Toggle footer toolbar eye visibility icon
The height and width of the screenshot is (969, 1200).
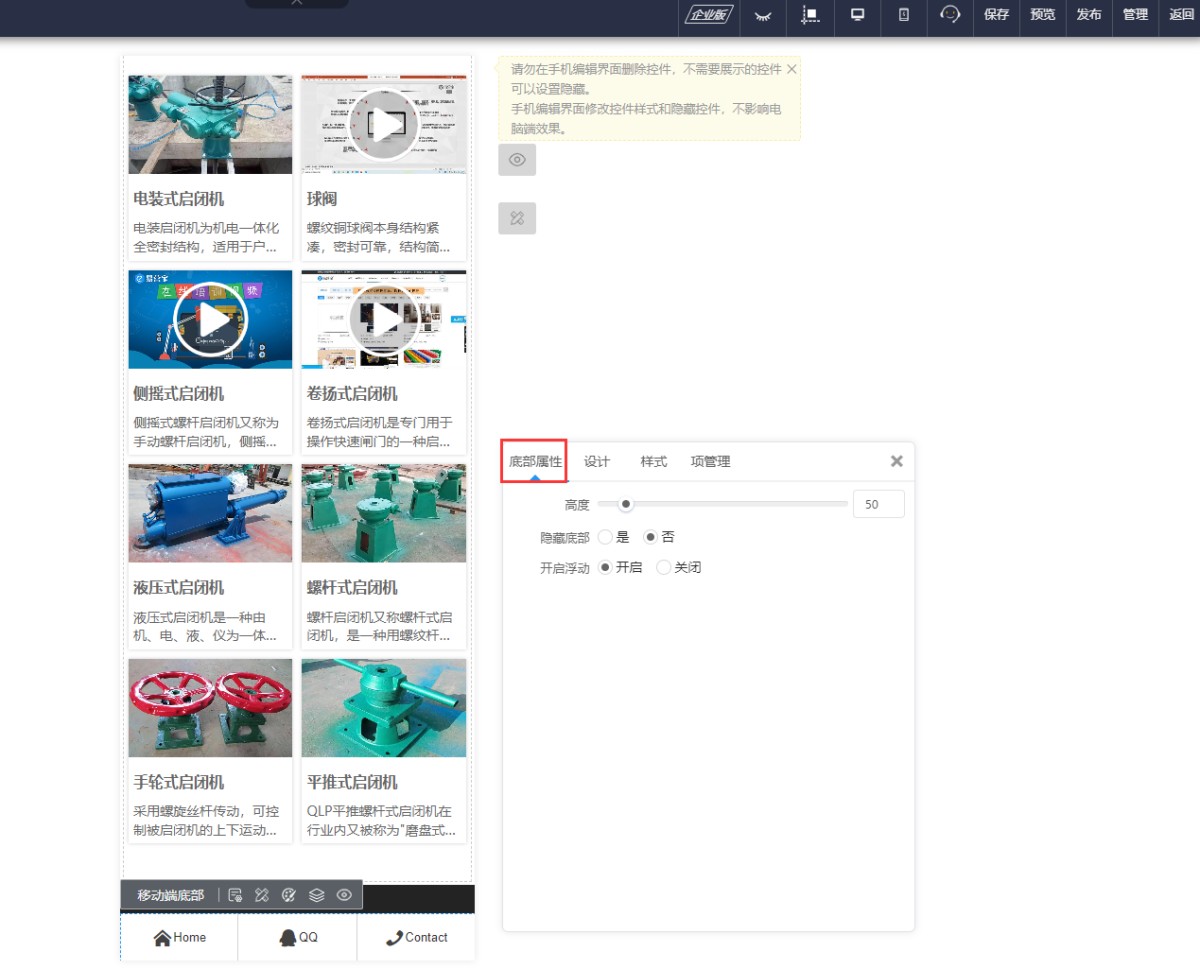pyautogui.click(x=344, y=895)
